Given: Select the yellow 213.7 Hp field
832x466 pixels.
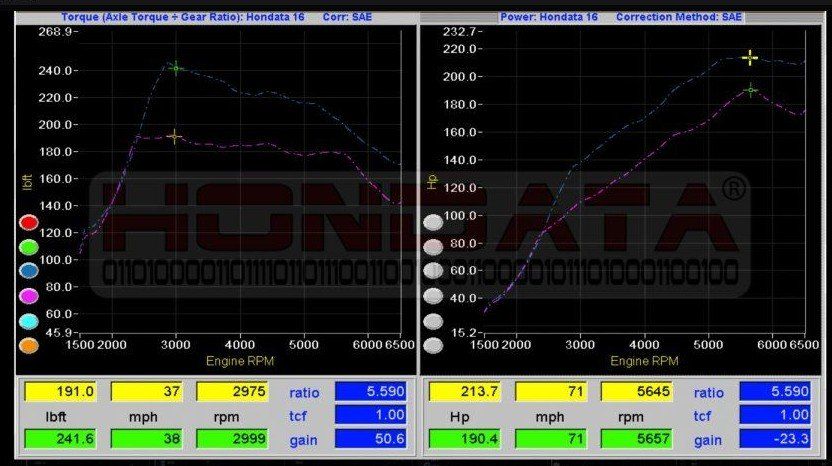Looking at the screenshot, I should point(464,392).
